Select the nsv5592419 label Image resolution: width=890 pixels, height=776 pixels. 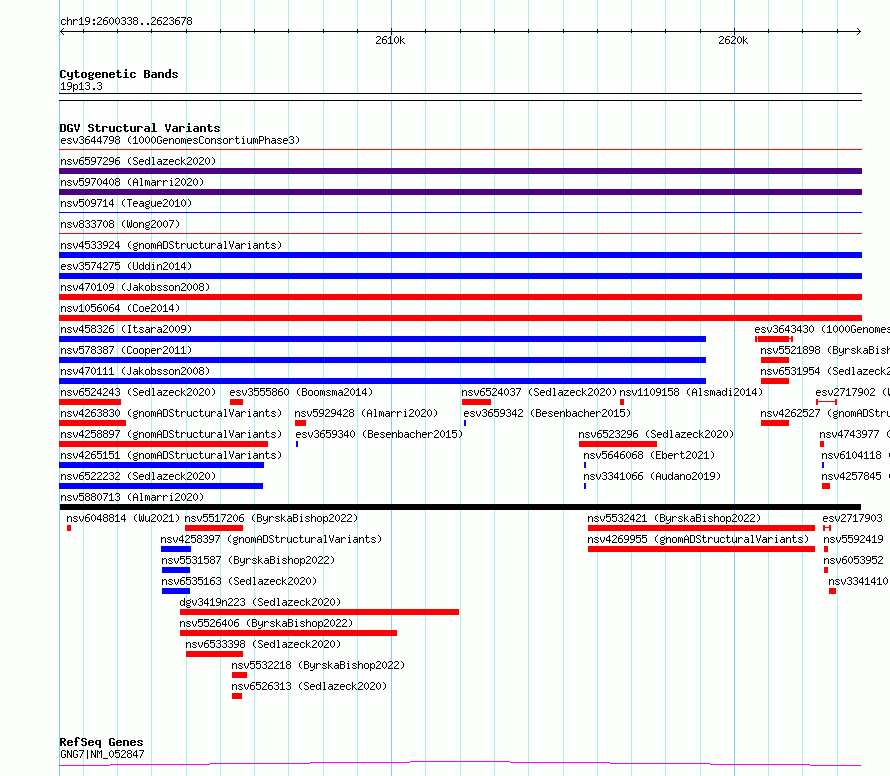point(854,539)
